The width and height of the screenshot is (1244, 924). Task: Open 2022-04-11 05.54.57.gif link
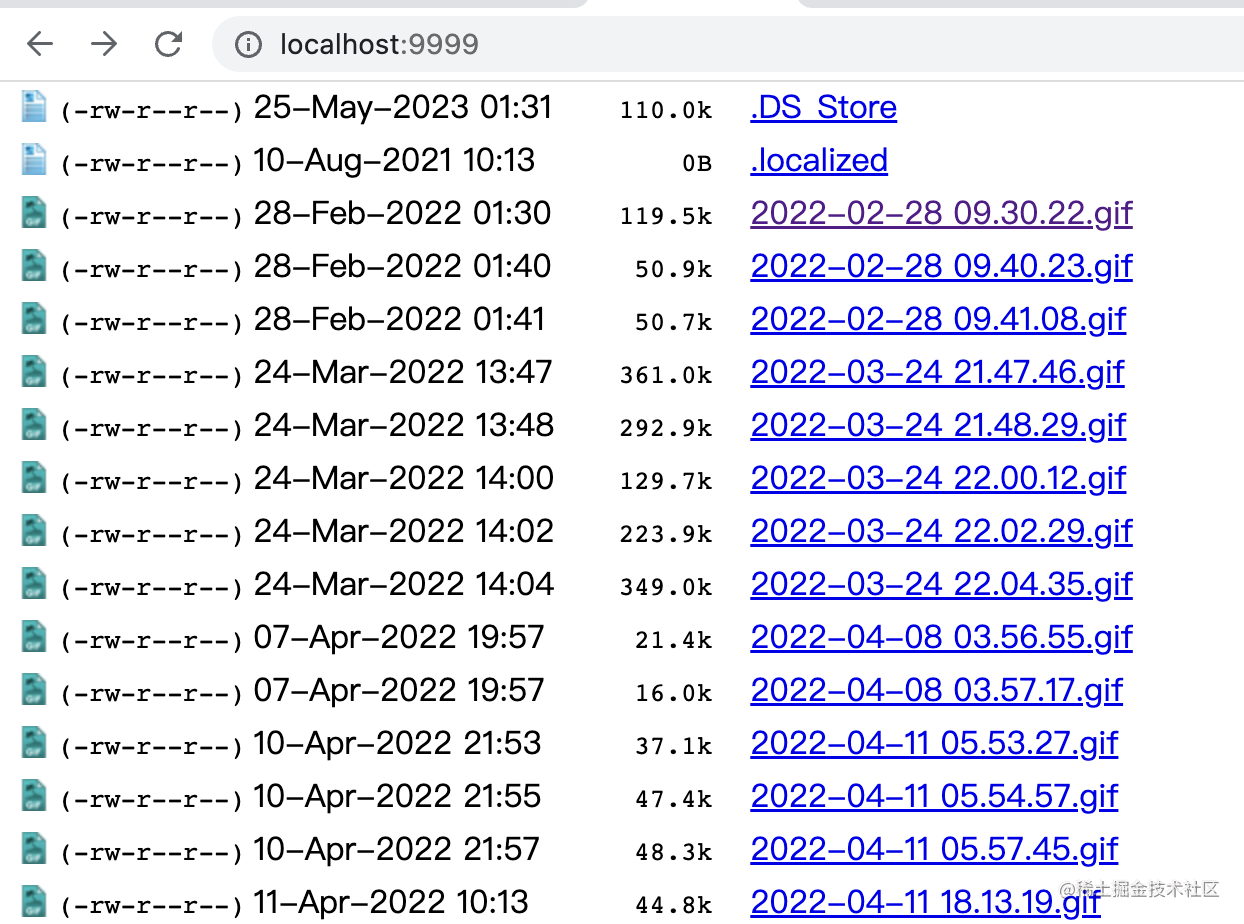click(933, 797)
